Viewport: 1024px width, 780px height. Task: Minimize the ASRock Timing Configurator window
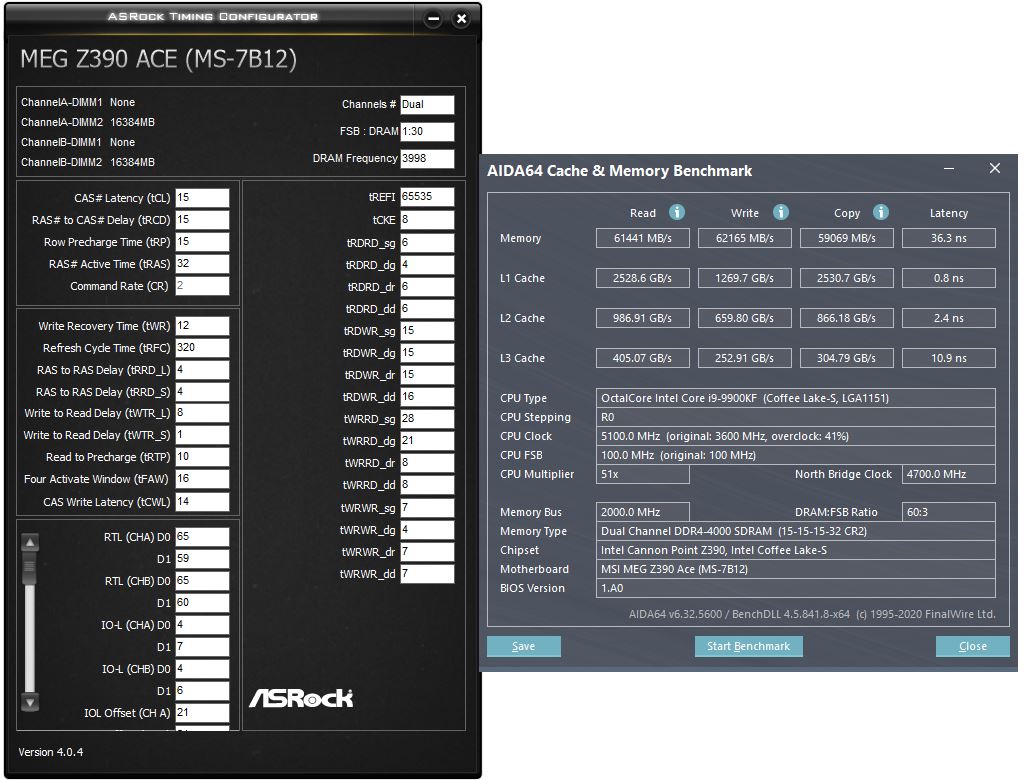click(433, 19)
